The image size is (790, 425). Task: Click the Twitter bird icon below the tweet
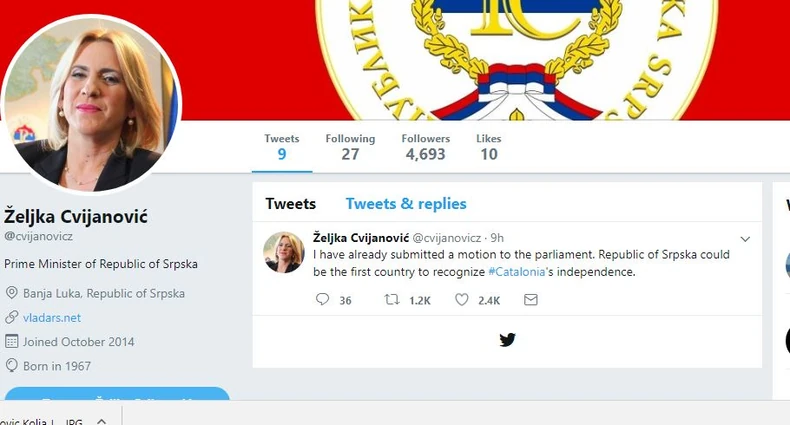click(x=507, y=340)
